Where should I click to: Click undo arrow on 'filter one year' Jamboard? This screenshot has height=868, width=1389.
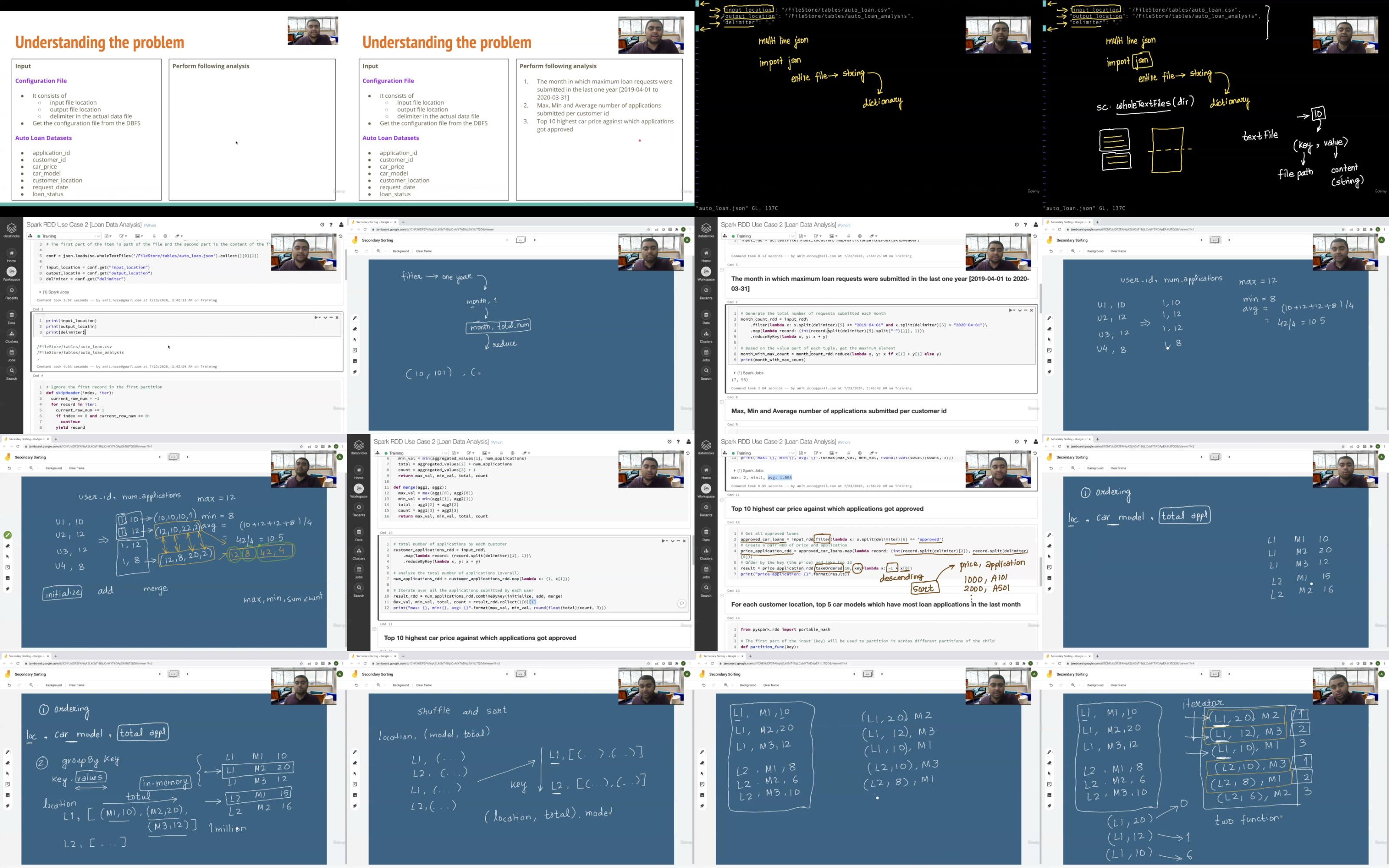[x=356, y=251]
